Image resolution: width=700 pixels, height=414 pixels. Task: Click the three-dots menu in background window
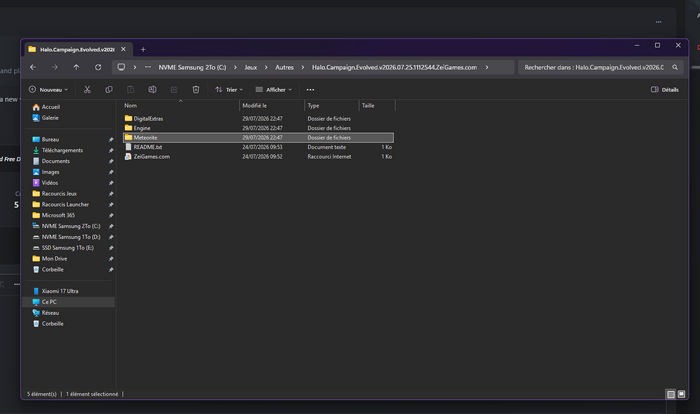pos(658,22)
